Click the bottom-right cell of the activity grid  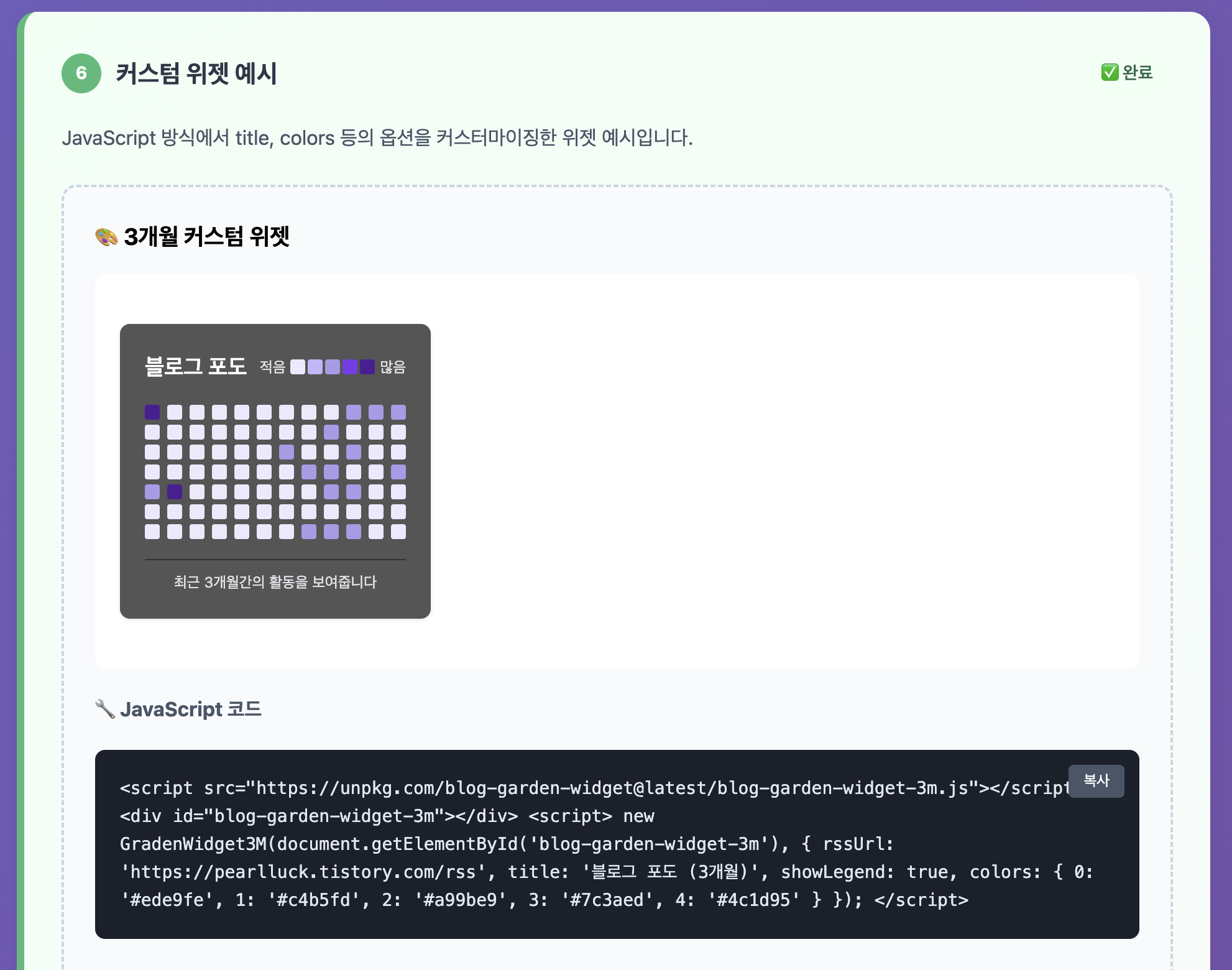398,532
